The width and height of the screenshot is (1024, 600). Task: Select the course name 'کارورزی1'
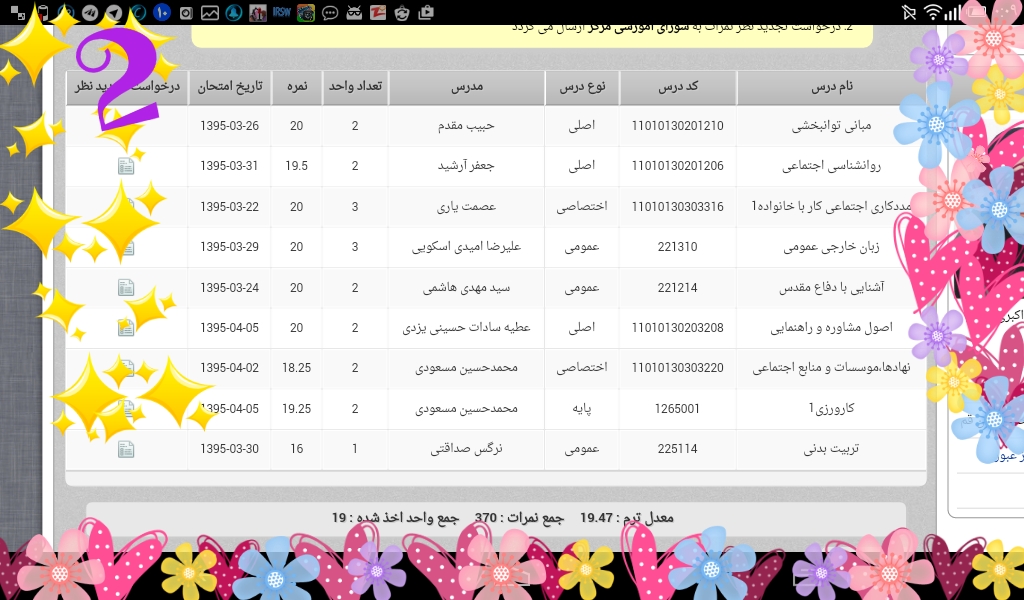[x=831, y=409]
